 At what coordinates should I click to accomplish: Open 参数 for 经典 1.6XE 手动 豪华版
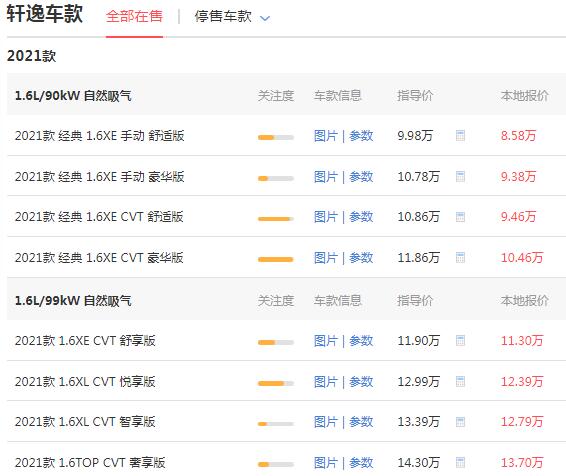click(x=361, y=176)
